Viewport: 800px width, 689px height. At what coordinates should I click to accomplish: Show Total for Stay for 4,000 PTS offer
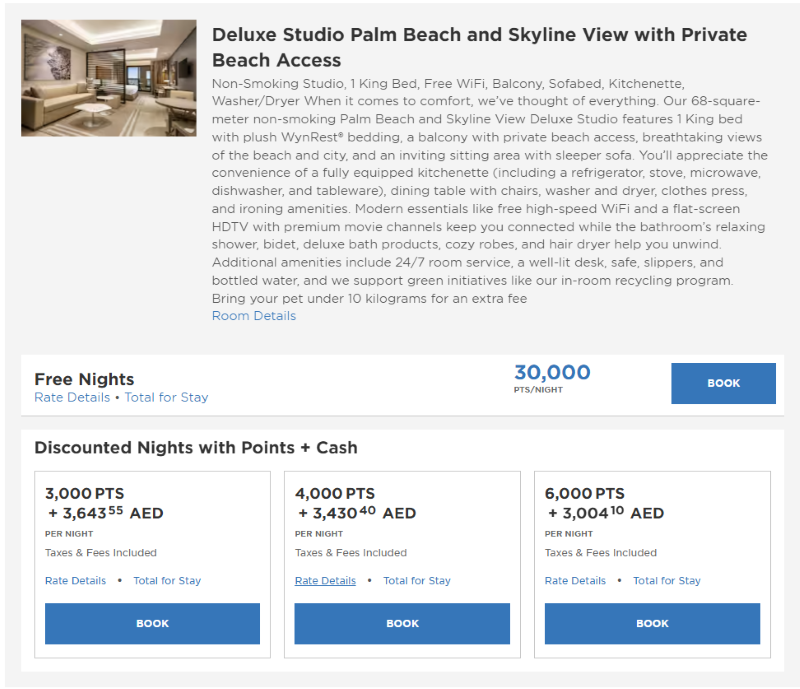tap(417, 581)
